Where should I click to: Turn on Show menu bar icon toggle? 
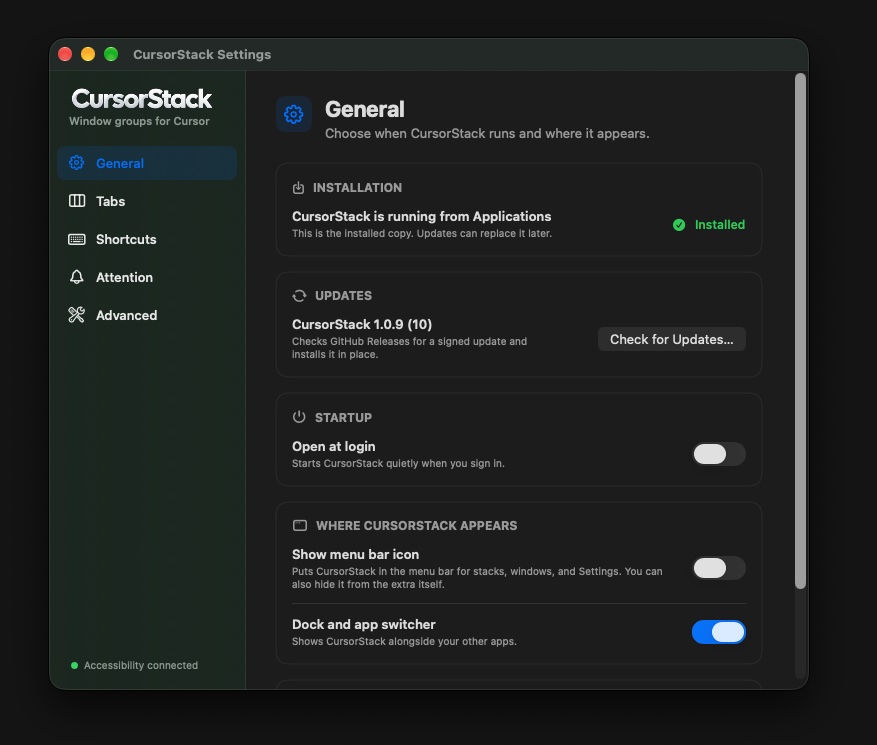click(719, 568)
